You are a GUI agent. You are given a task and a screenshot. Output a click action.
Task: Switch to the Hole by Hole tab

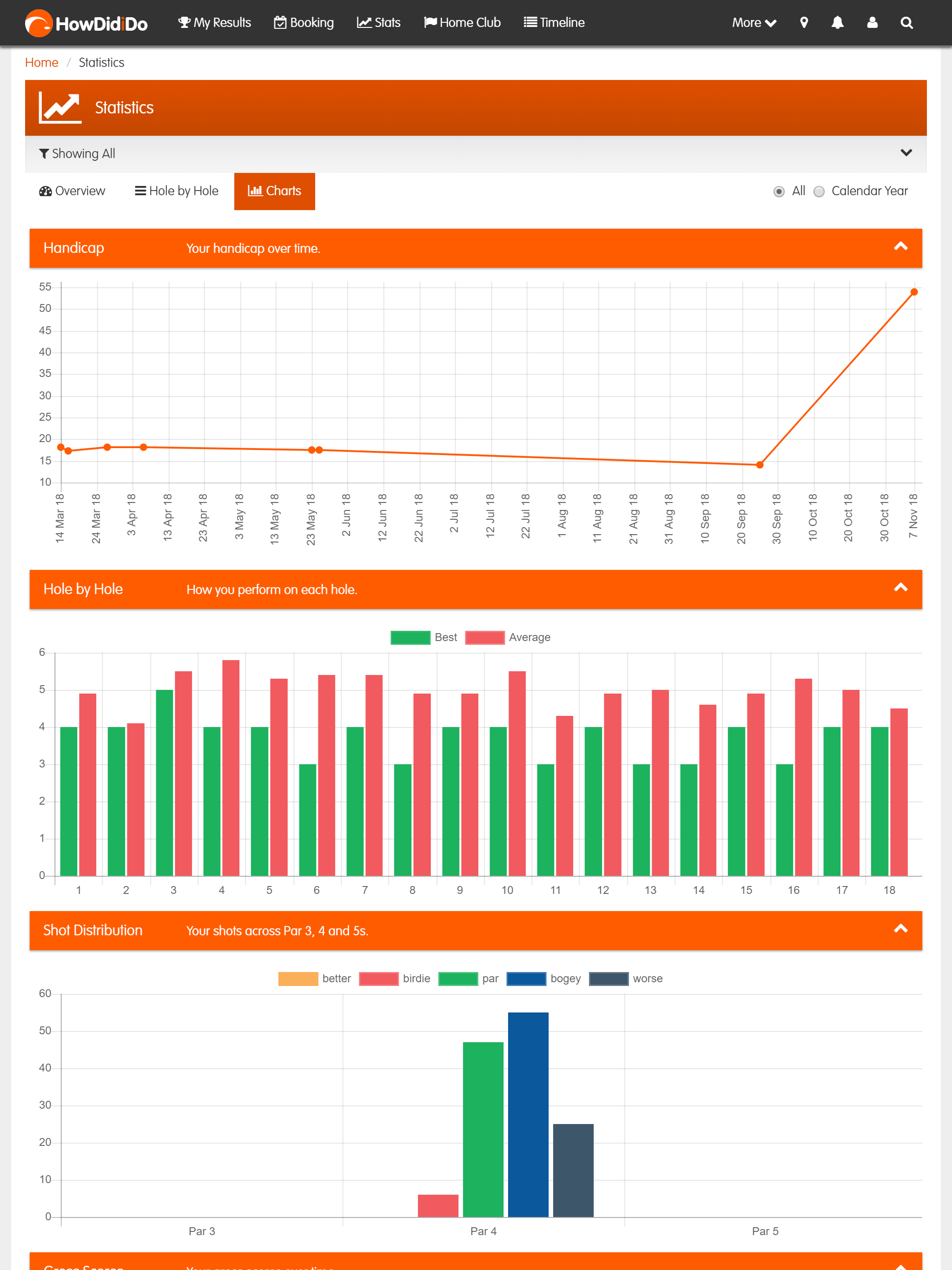tap(176, 191)
